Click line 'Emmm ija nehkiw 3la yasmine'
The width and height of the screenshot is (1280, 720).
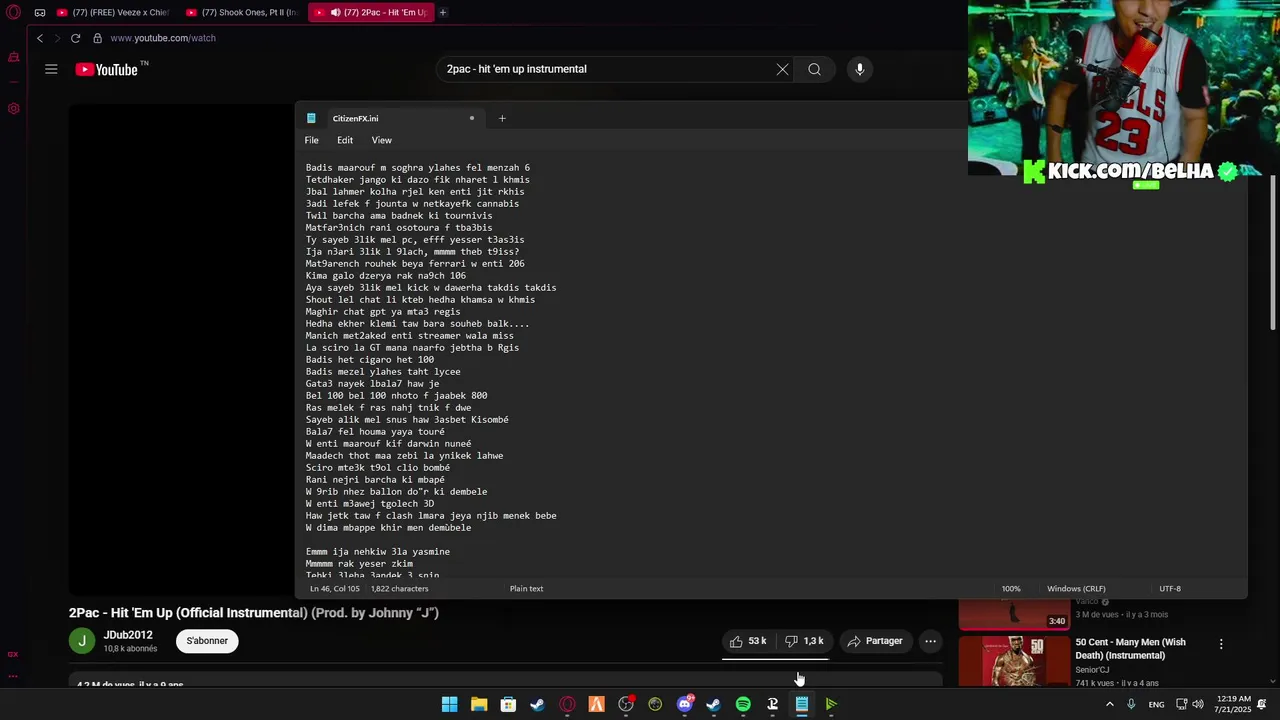378,552
